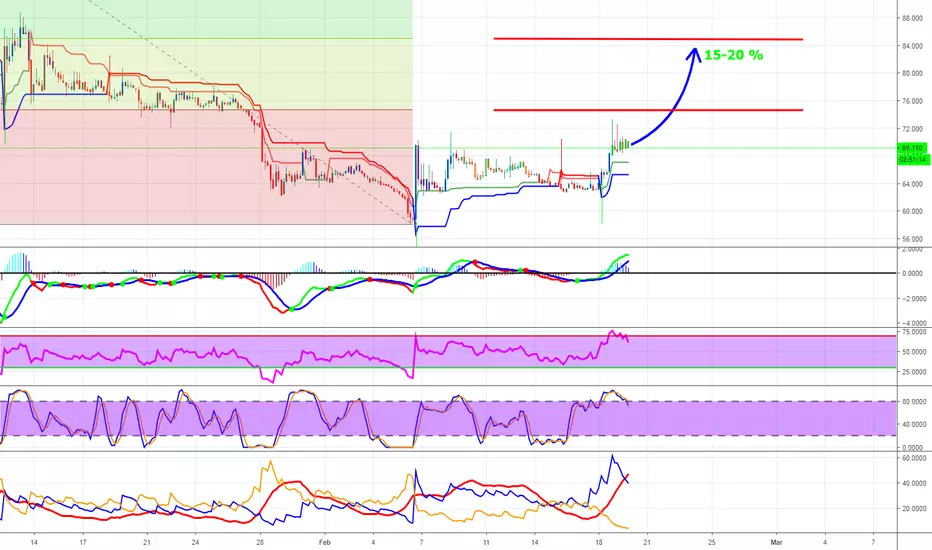Select the "15-20 %" text annotation
This screenshot has height=550, width=932.
pos(733,55)
